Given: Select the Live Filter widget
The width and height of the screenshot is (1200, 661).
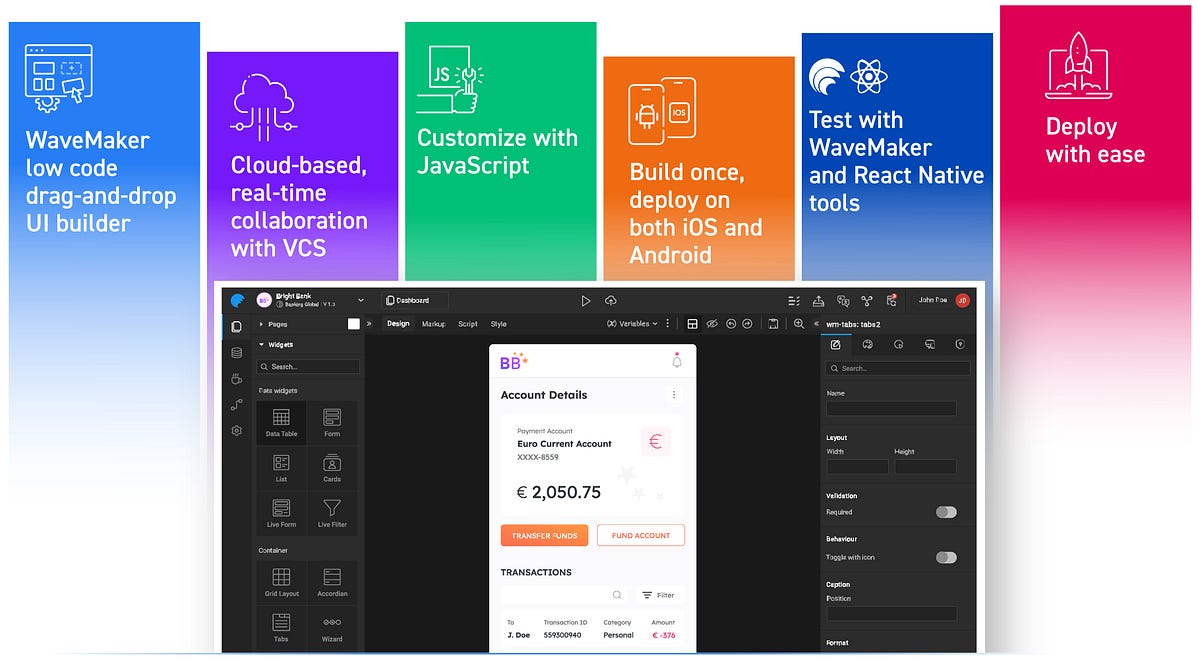Looking at the screenshot, I should click(332, 513).
